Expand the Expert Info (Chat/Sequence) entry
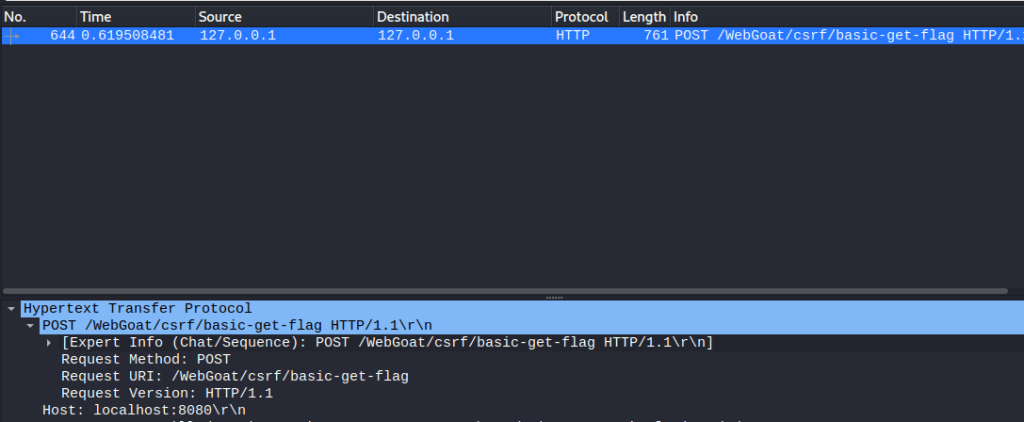 pyautogui.click(x=49, y=343)
